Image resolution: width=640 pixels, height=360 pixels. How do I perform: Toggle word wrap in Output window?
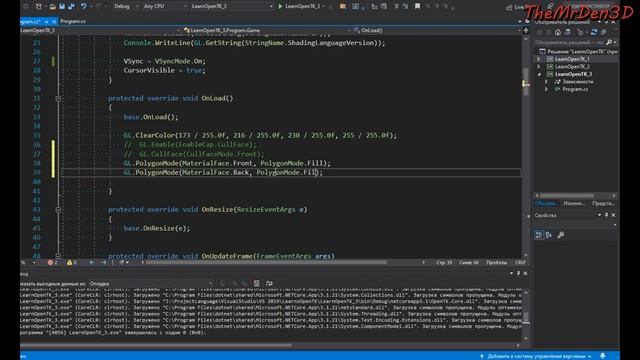click(x=269, y=283)
